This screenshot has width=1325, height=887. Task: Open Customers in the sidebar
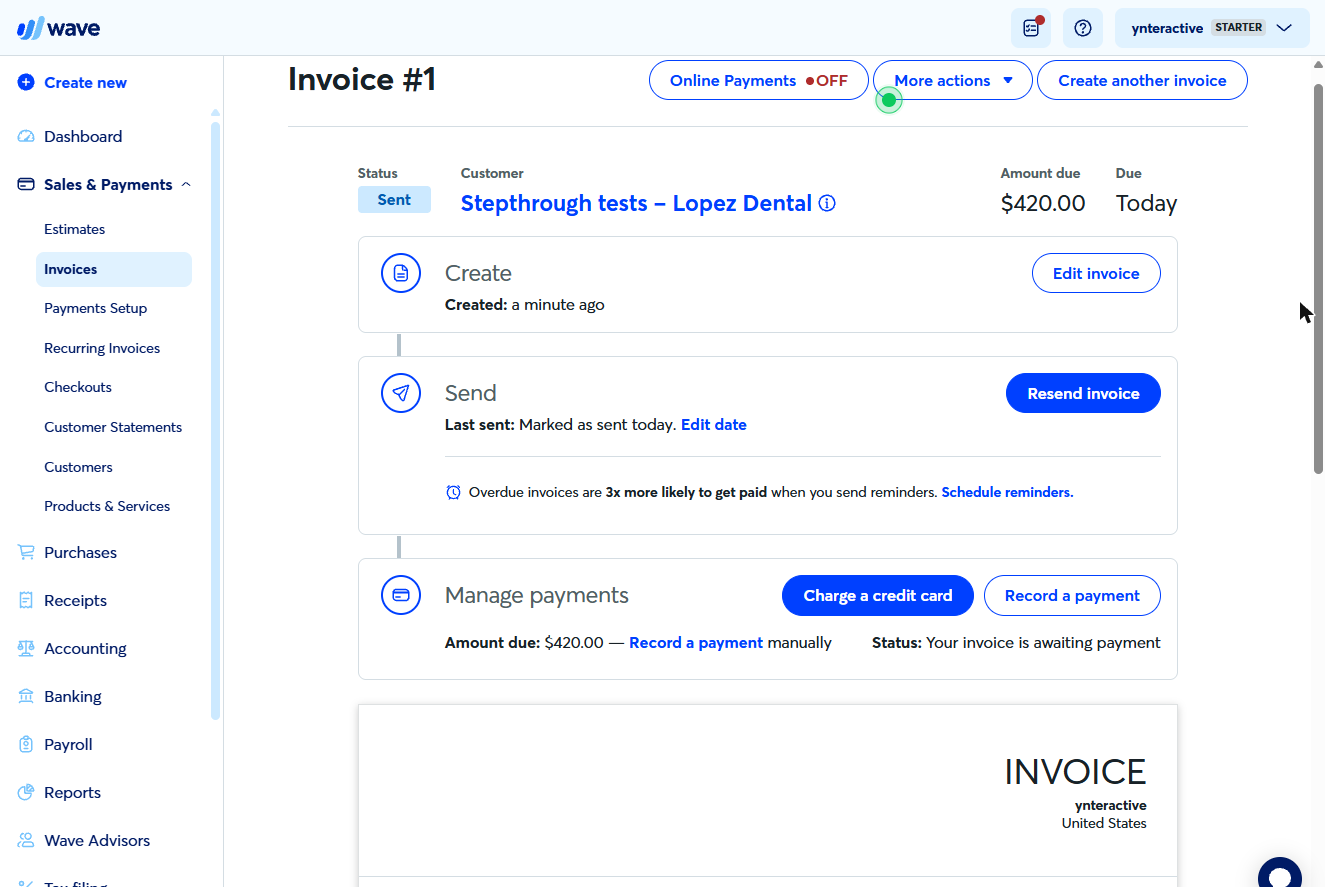click(x=78, y=467)
